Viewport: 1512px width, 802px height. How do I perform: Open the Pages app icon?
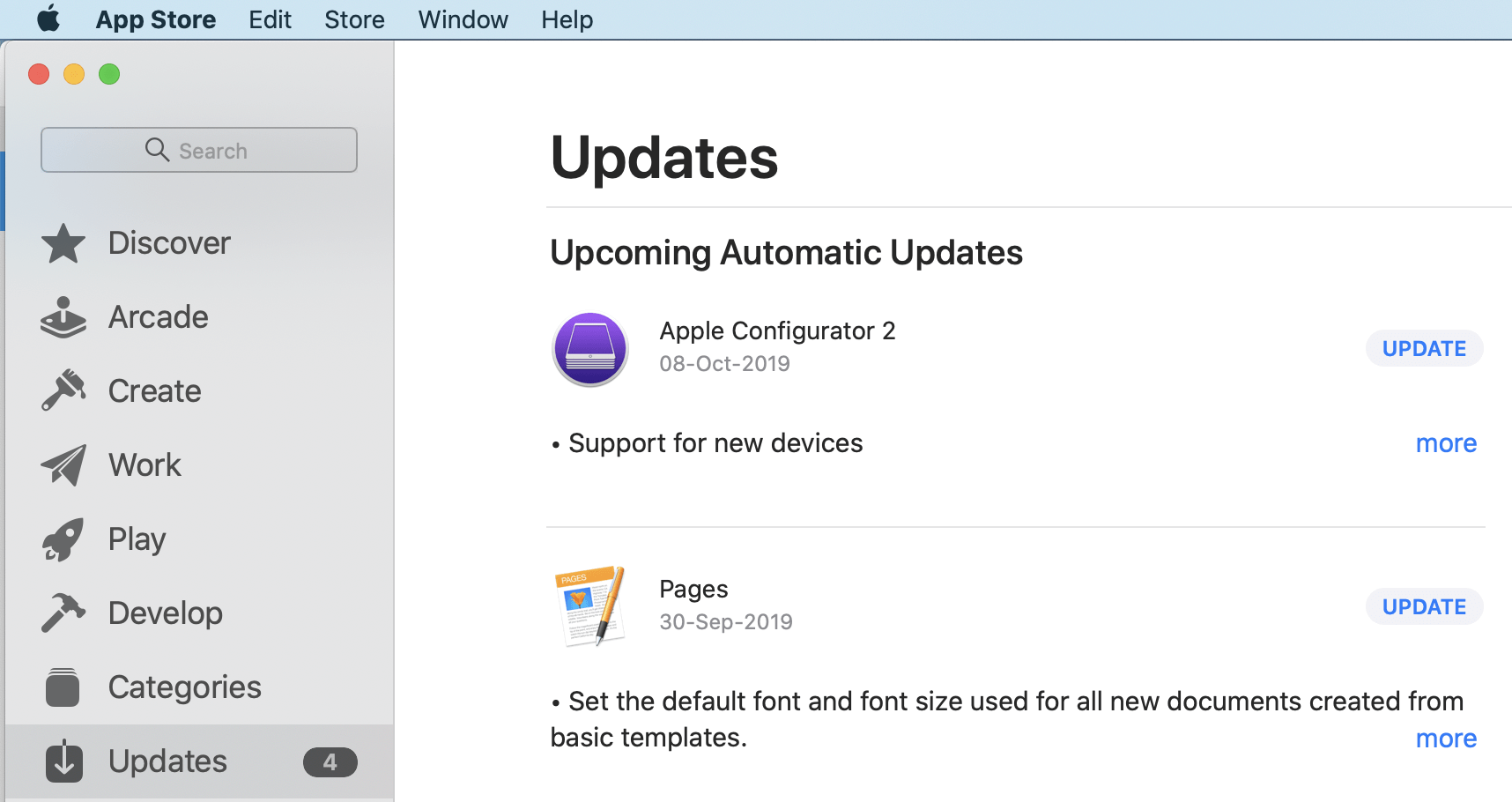(x=590, y=606)
